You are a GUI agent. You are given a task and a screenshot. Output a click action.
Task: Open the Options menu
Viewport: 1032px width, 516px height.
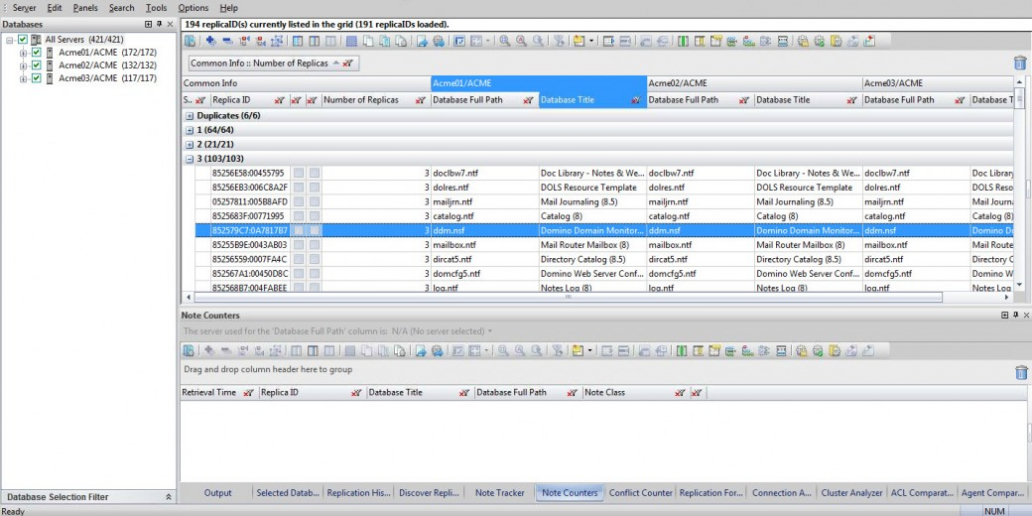(x=193, y=8)
